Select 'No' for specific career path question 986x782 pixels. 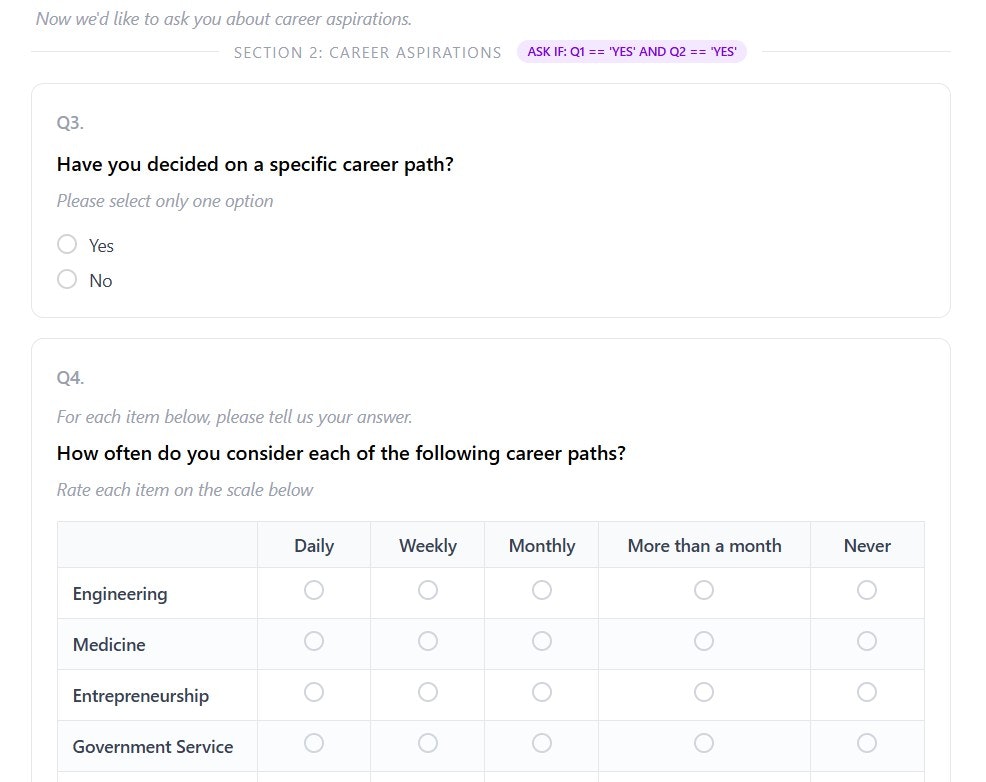pyautogui.click(x=67, y=279)
